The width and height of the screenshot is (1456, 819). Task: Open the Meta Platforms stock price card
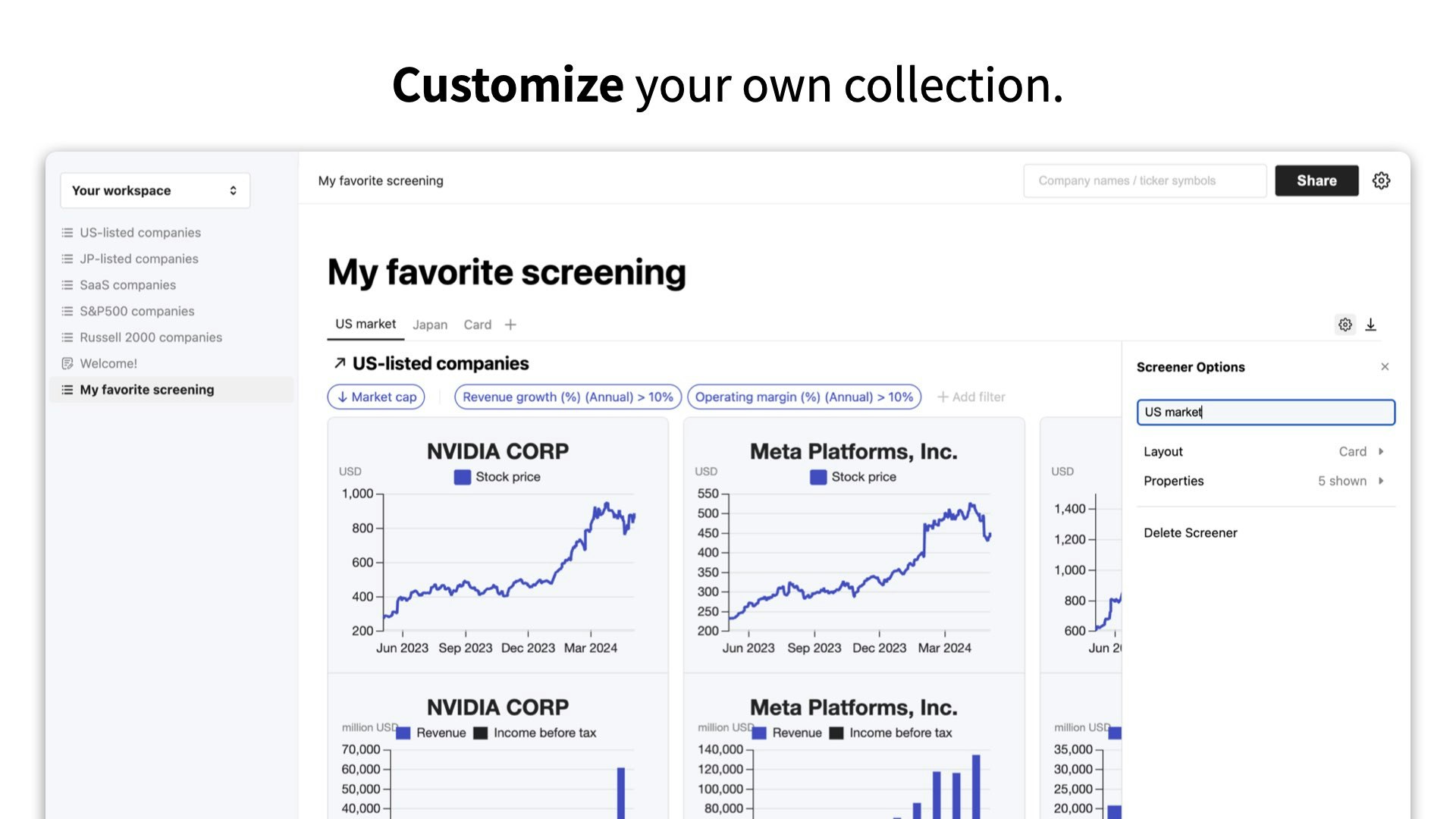click(854, 544)
